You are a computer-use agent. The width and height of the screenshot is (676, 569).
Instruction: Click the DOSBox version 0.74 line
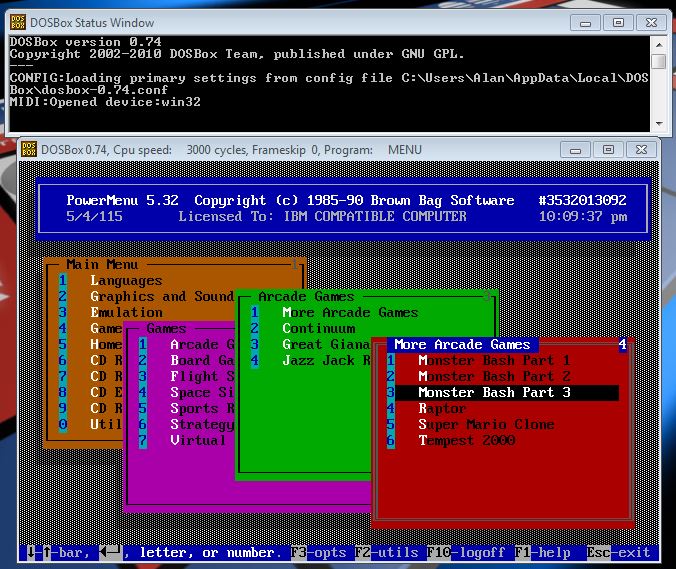point(85,42)
